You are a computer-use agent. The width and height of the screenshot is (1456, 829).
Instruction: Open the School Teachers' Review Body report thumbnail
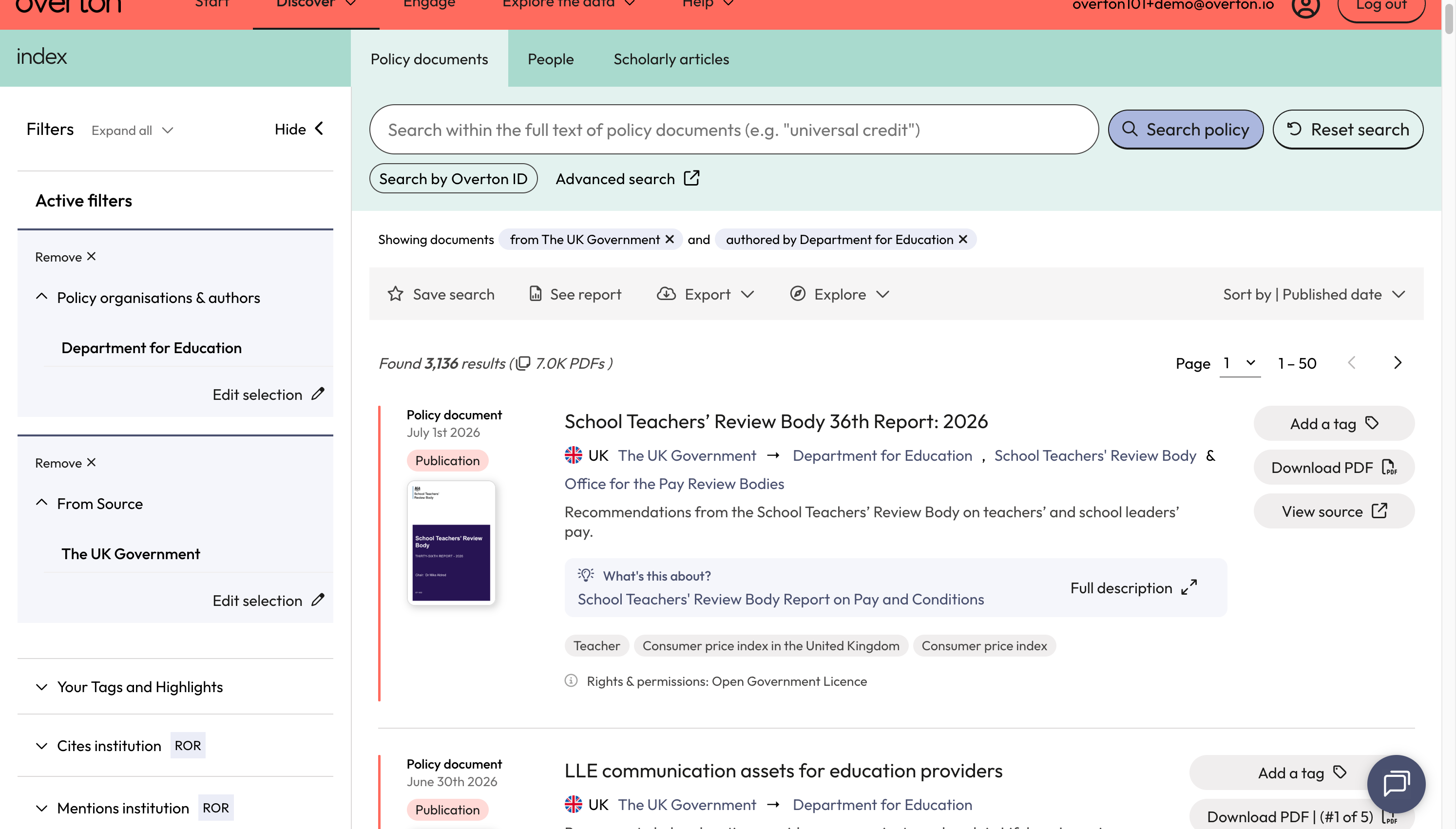(451, 543)
